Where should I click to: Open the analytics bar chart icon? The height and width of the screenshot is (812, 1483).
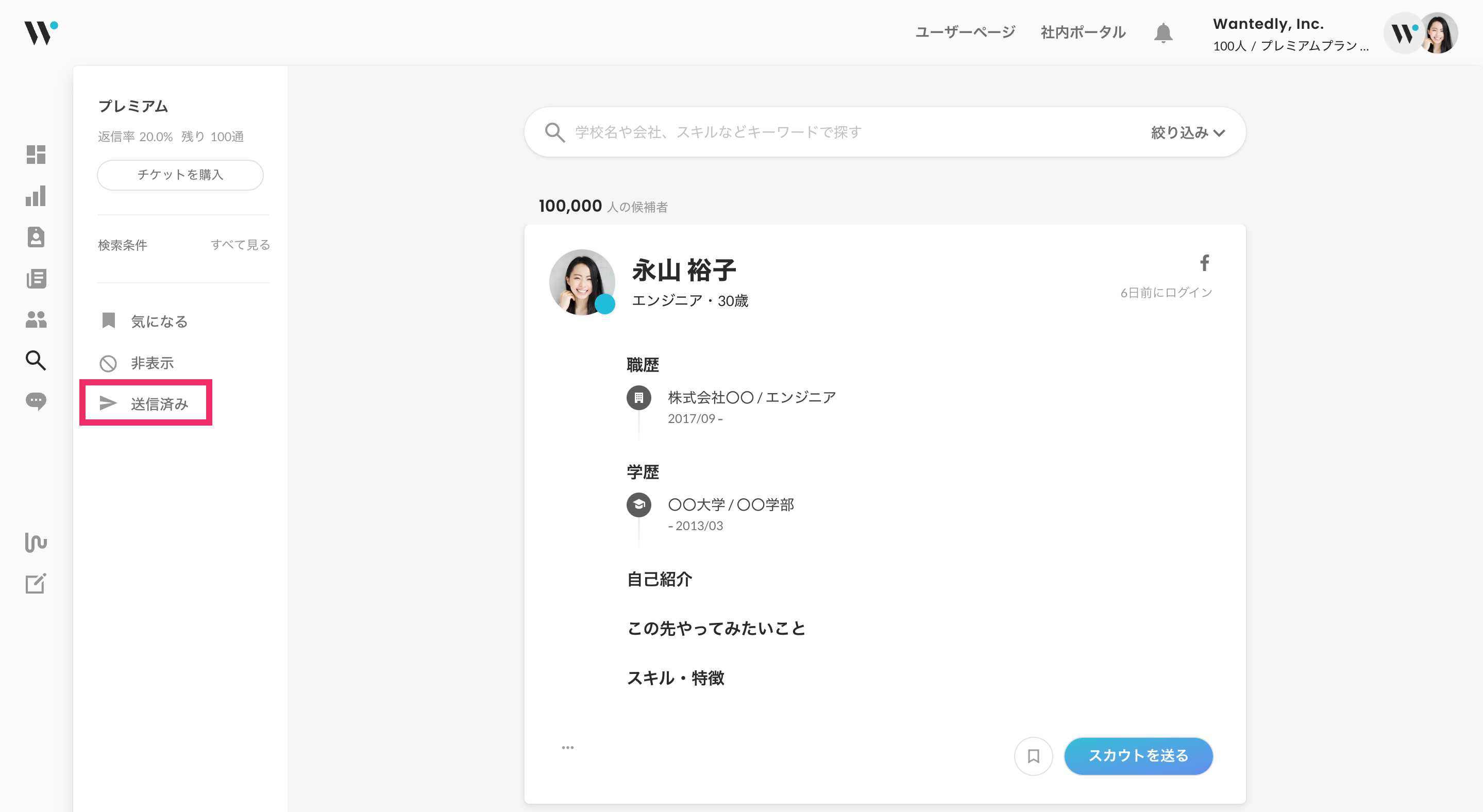[x=36, y=196]
